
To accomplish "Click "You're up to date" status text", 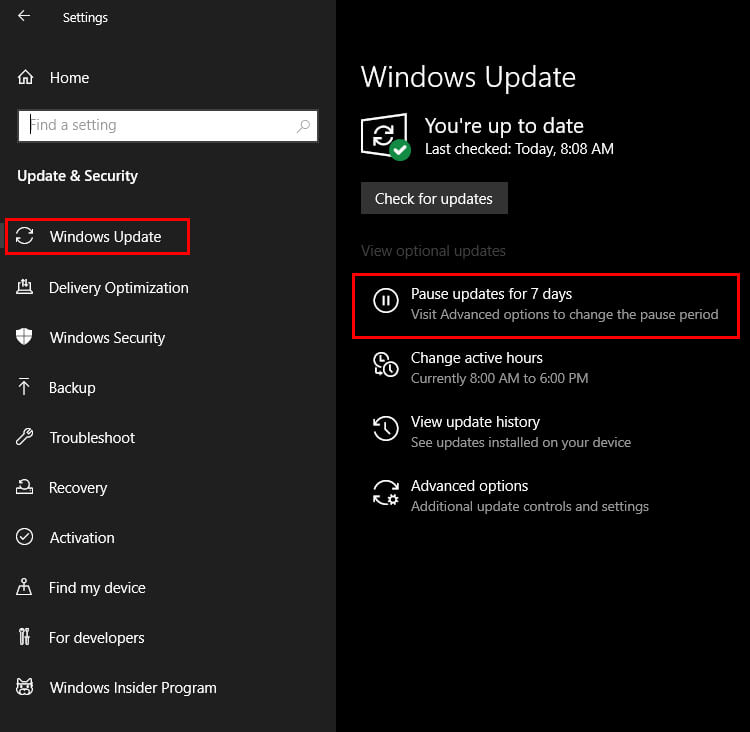I will pos(504,126).
